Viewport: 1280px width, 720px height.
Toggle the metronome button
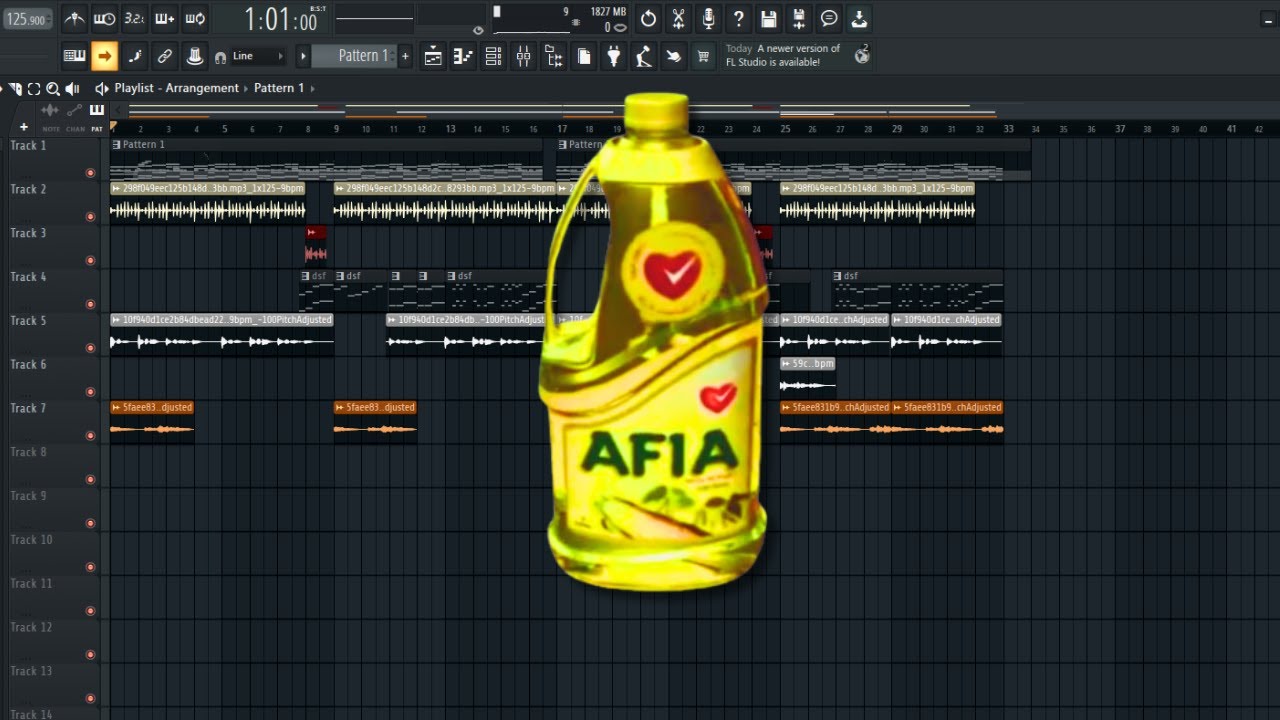point(74,18)
